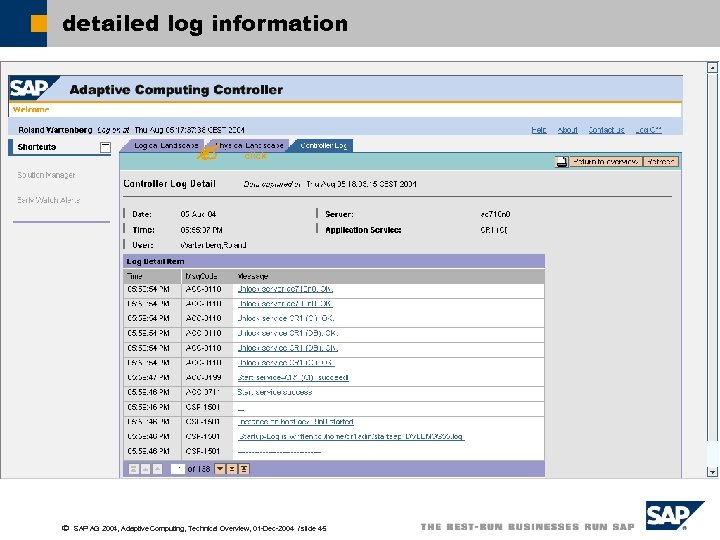The height and width of the screenshot is (540, 720).
Task: Open Solution Manager shortcut
Action: click(46, 175)
